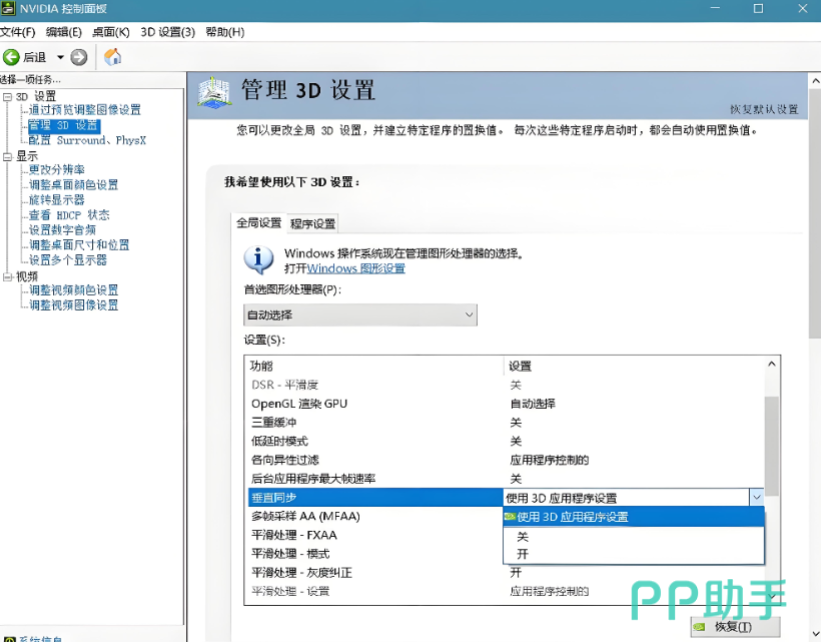This screenshot has height=642, width=821.
Task: Select the 三重缓冲 row
Action: [505, 423]
